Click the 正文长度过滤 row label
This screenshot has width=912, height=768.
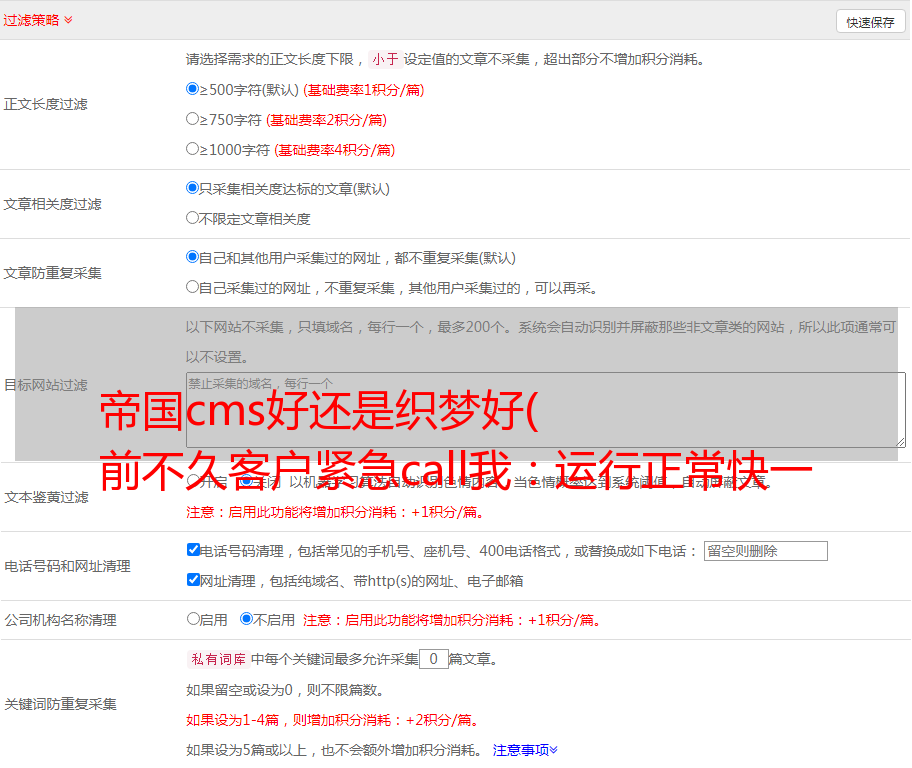coord(45,104)
